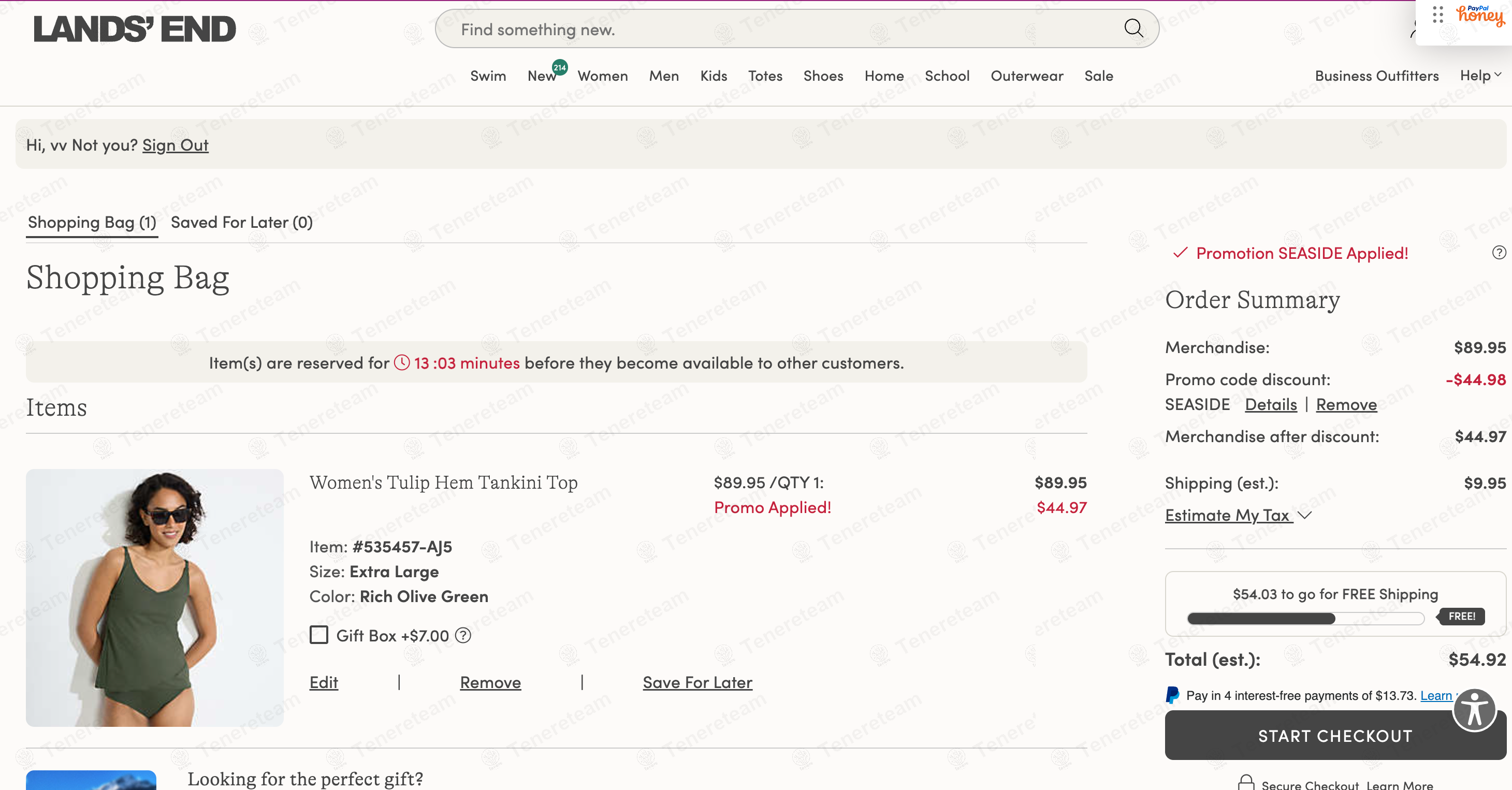The height and width of the screenshot is (790, 1512).
Task: Open Women's Tulip Hem Tankini Top title
Action: pyautogui.click(x=443, y=482)
